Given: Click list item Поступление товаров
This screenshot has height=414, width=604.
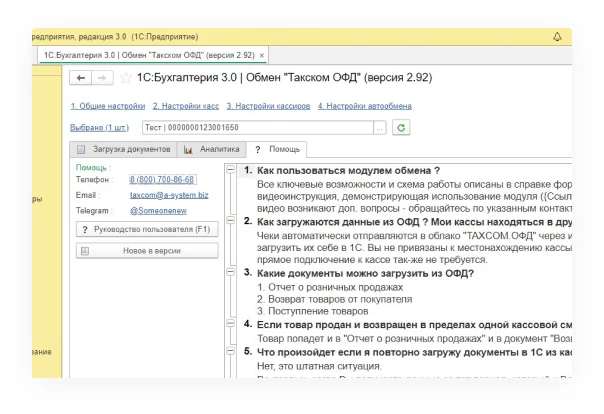Looking at the screenshot, I should tap(312, 311).
